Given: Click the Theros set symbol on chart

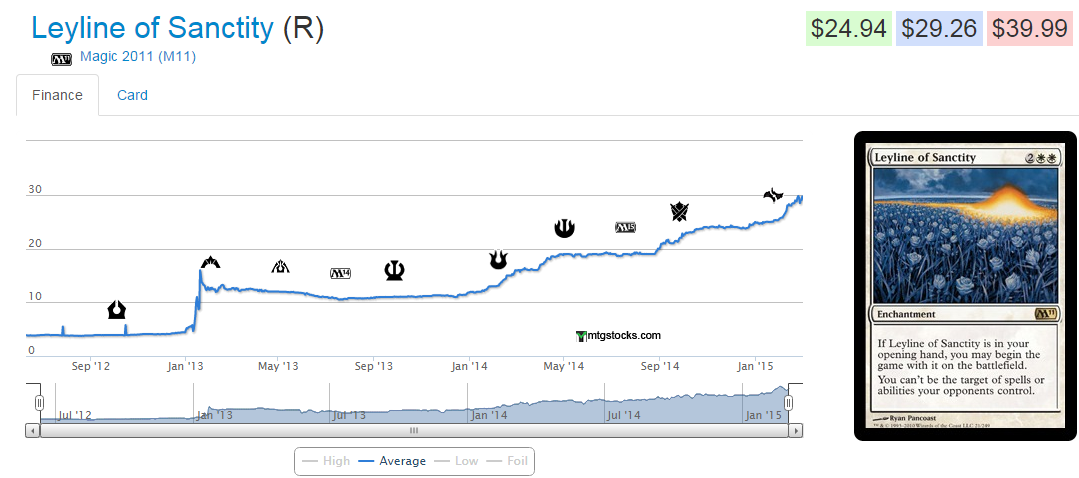Looking at the screenshot, I should pos(394,271).
